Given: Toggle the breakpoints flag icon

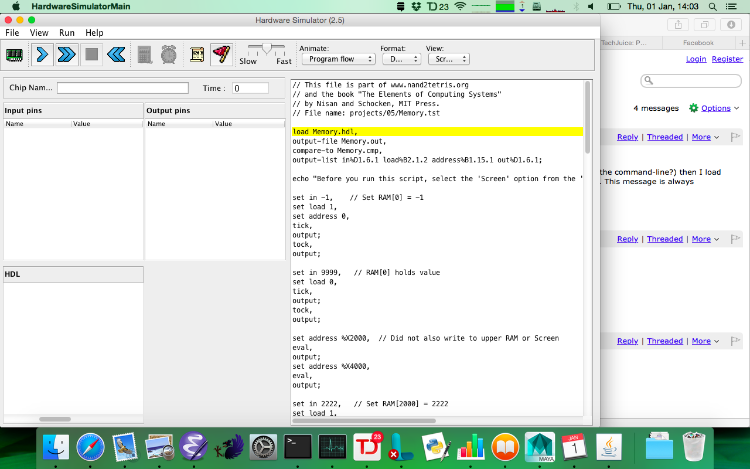Looking at the screenshot, I should [222, 54].
